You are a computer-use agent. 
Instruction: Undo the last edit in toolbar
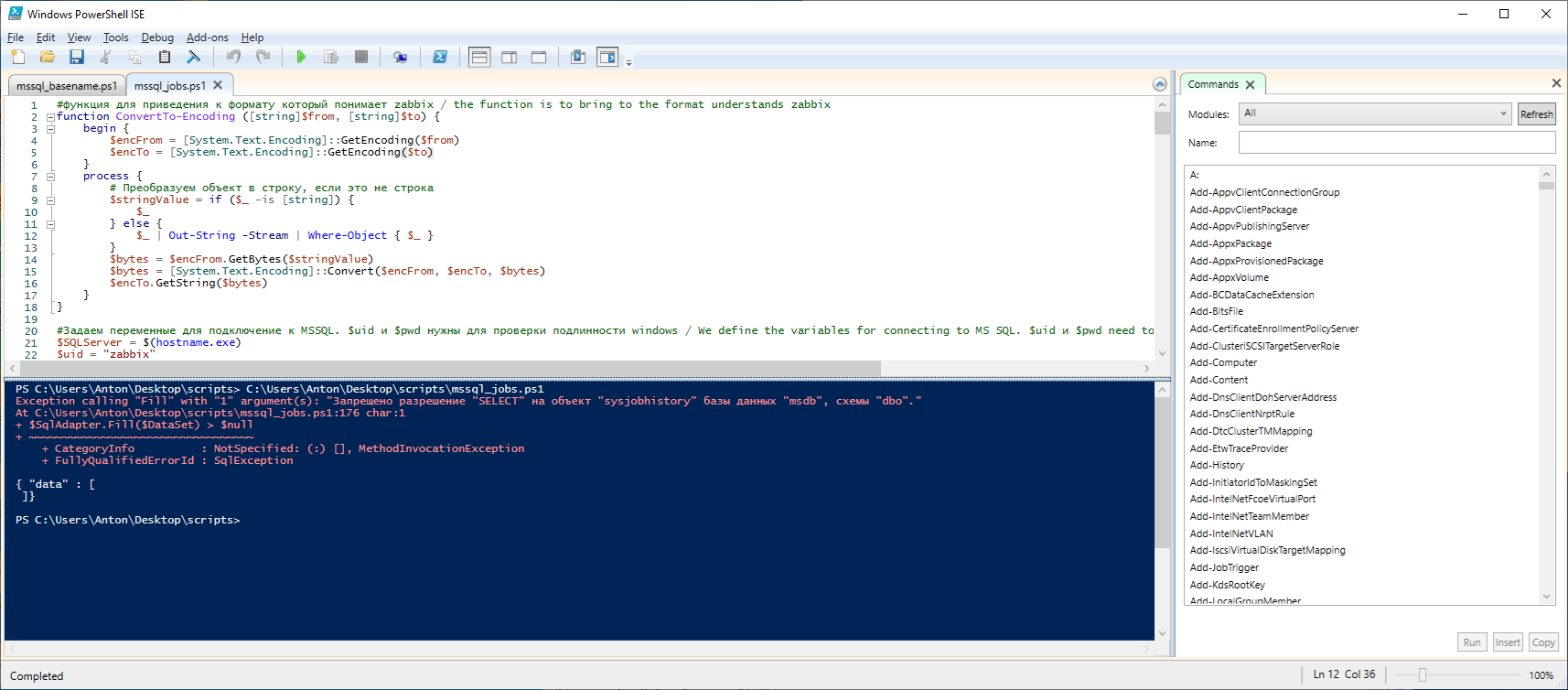click(234, 57)
